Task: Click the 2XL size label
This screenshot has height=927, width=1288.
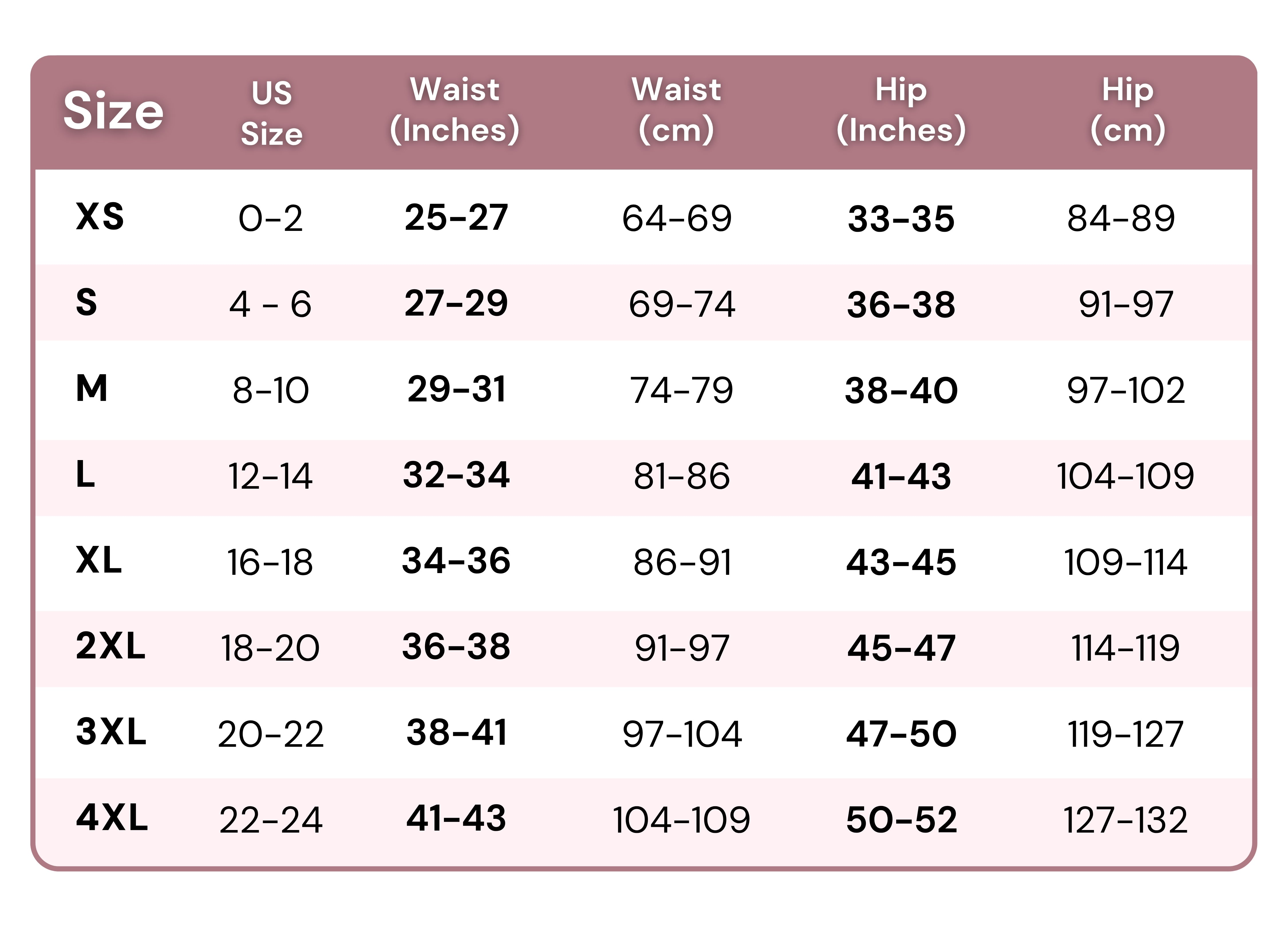Action: [111, 646]
